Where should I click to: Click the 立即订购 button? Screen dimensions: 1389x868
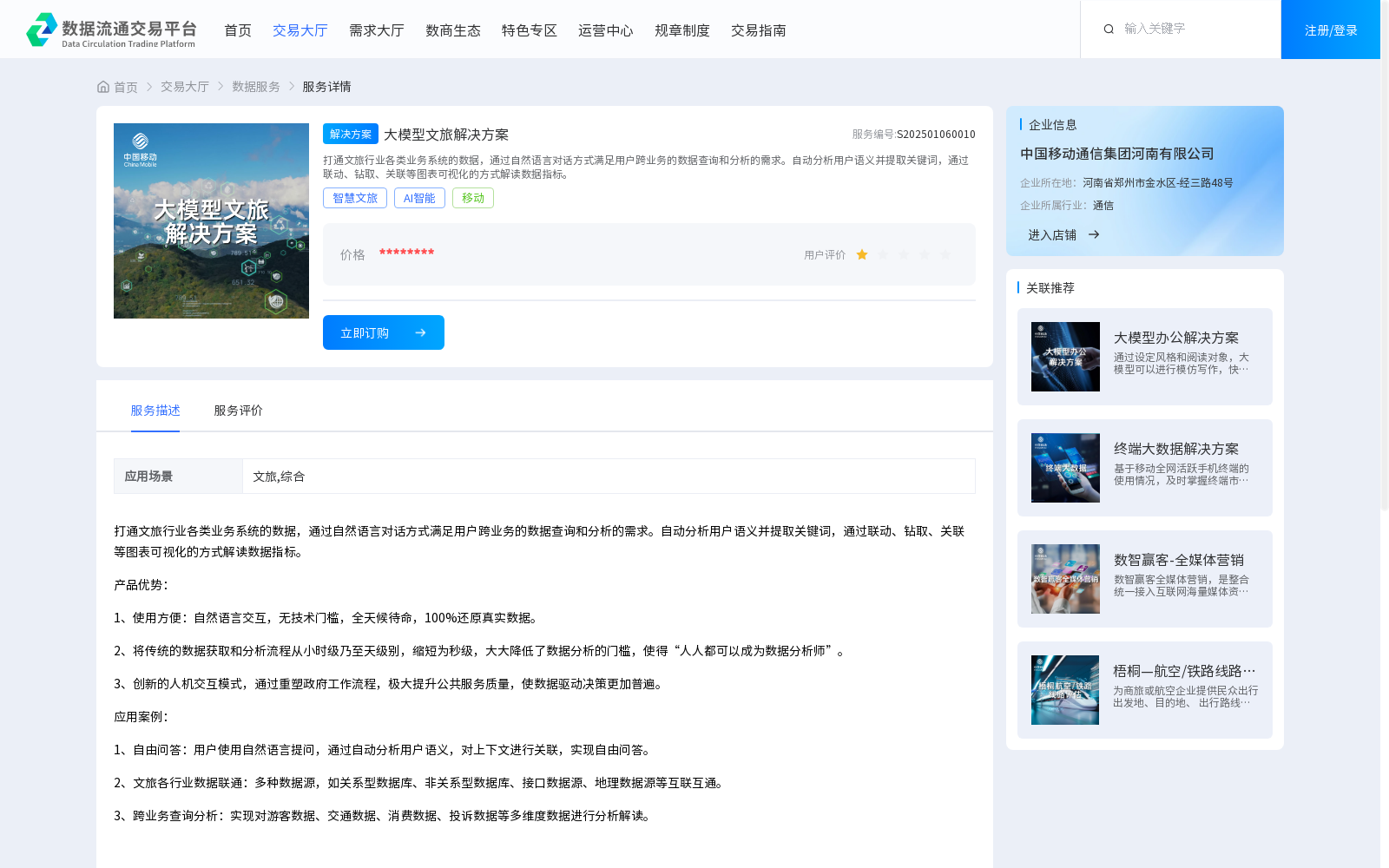(x=384, y=332)
